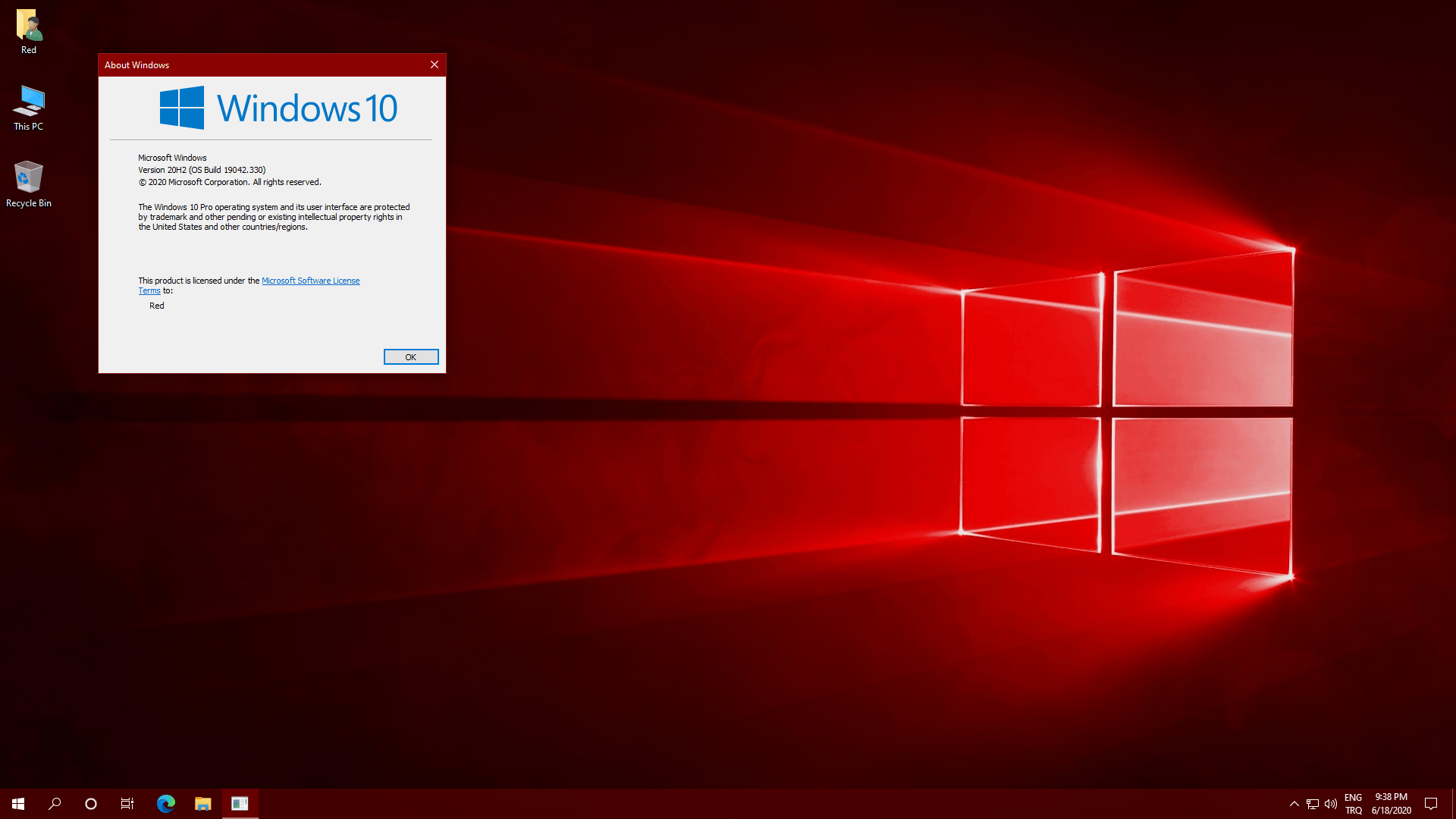Open Cortana circle icon on taskbar
The height and width of the screenshot is (819, 1456).
[91, 804]
